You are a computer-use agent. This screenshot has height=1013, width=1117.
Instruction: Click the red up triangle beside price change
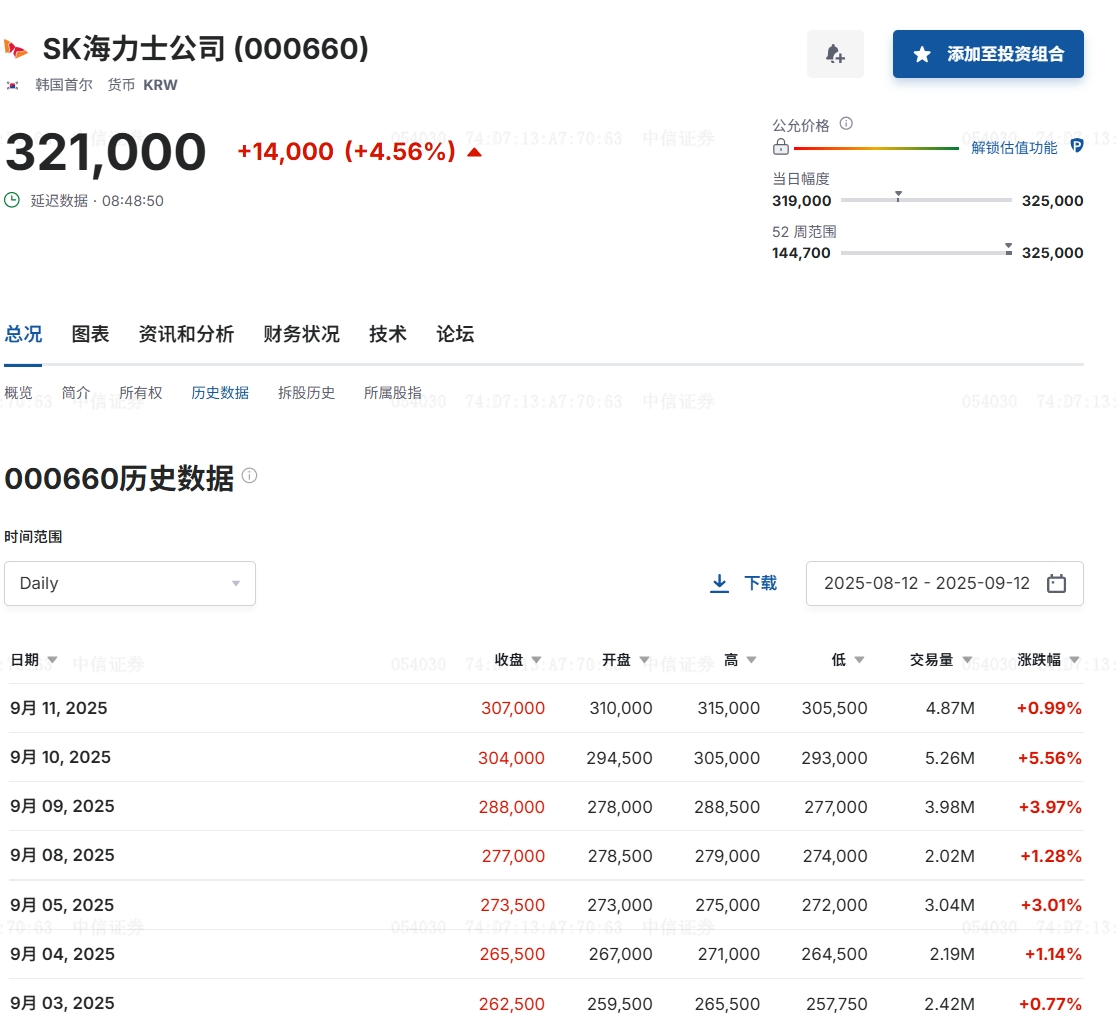pyautogui.click(x=474, y=152)
